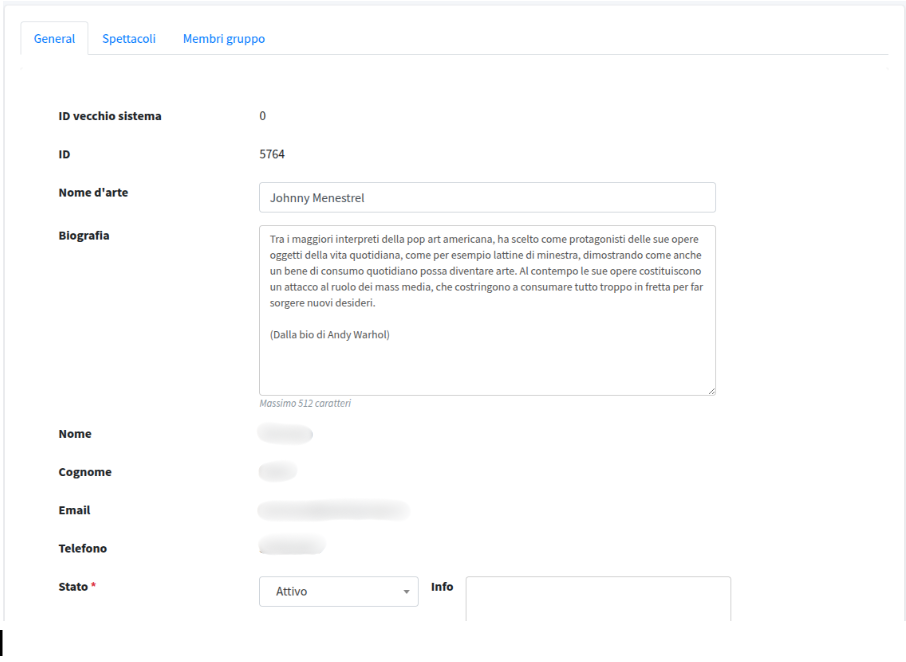This screenshot has height=662, width=906.
Task: Click the Biografia textarea resize handle
Action: pos(711,390)
